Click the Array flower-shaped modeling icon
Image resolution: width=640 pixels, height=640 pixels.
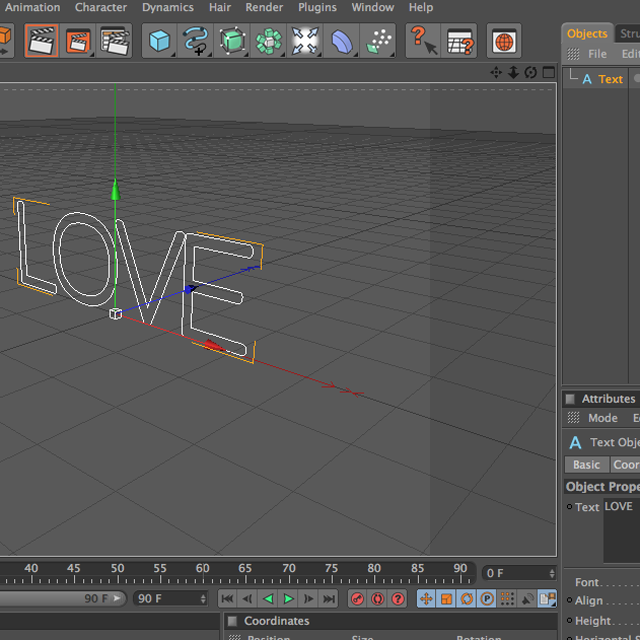[269, 41]
